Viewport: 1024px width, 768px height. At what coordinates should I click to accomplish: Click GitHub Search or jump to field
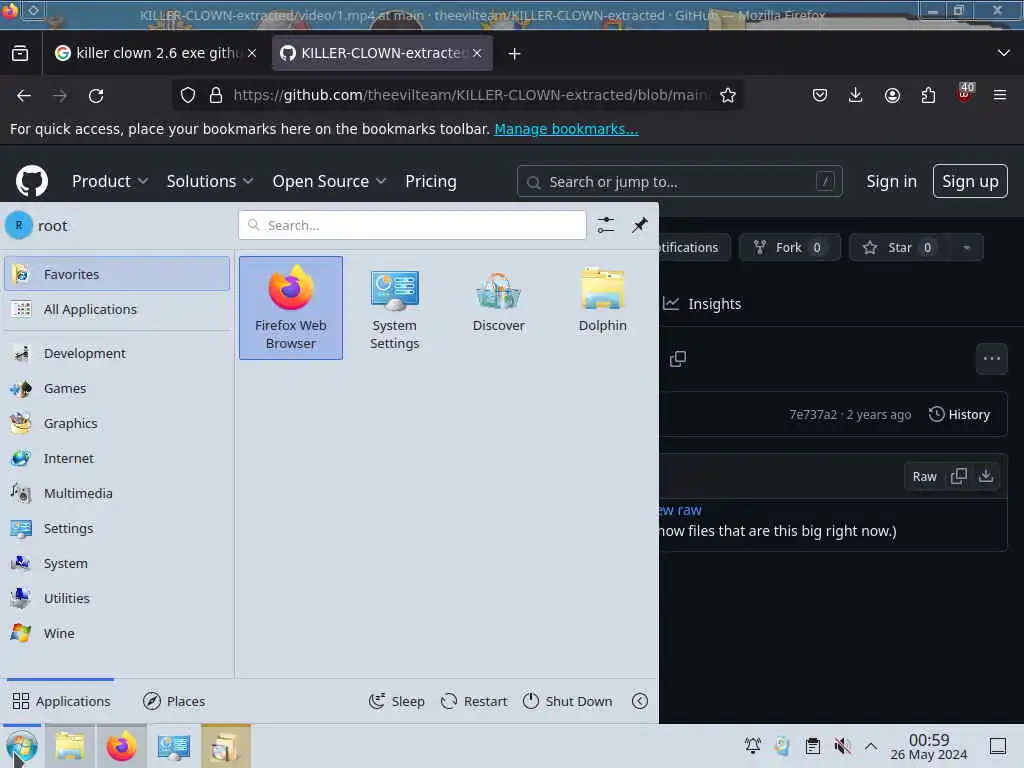pos(679,182)
